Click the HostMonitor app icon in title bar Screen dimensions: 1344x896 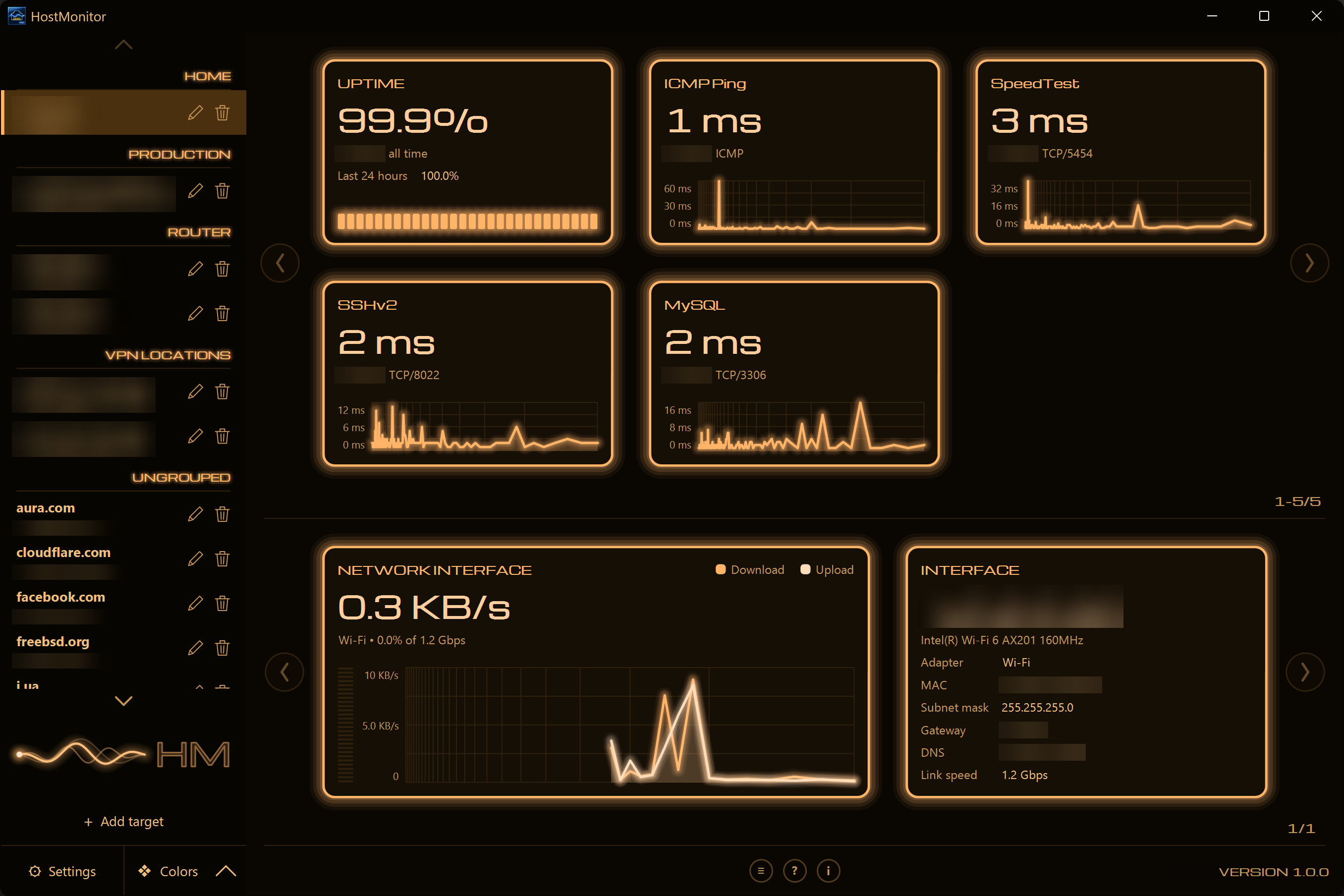pyautogui.click(x=16, y=16)
